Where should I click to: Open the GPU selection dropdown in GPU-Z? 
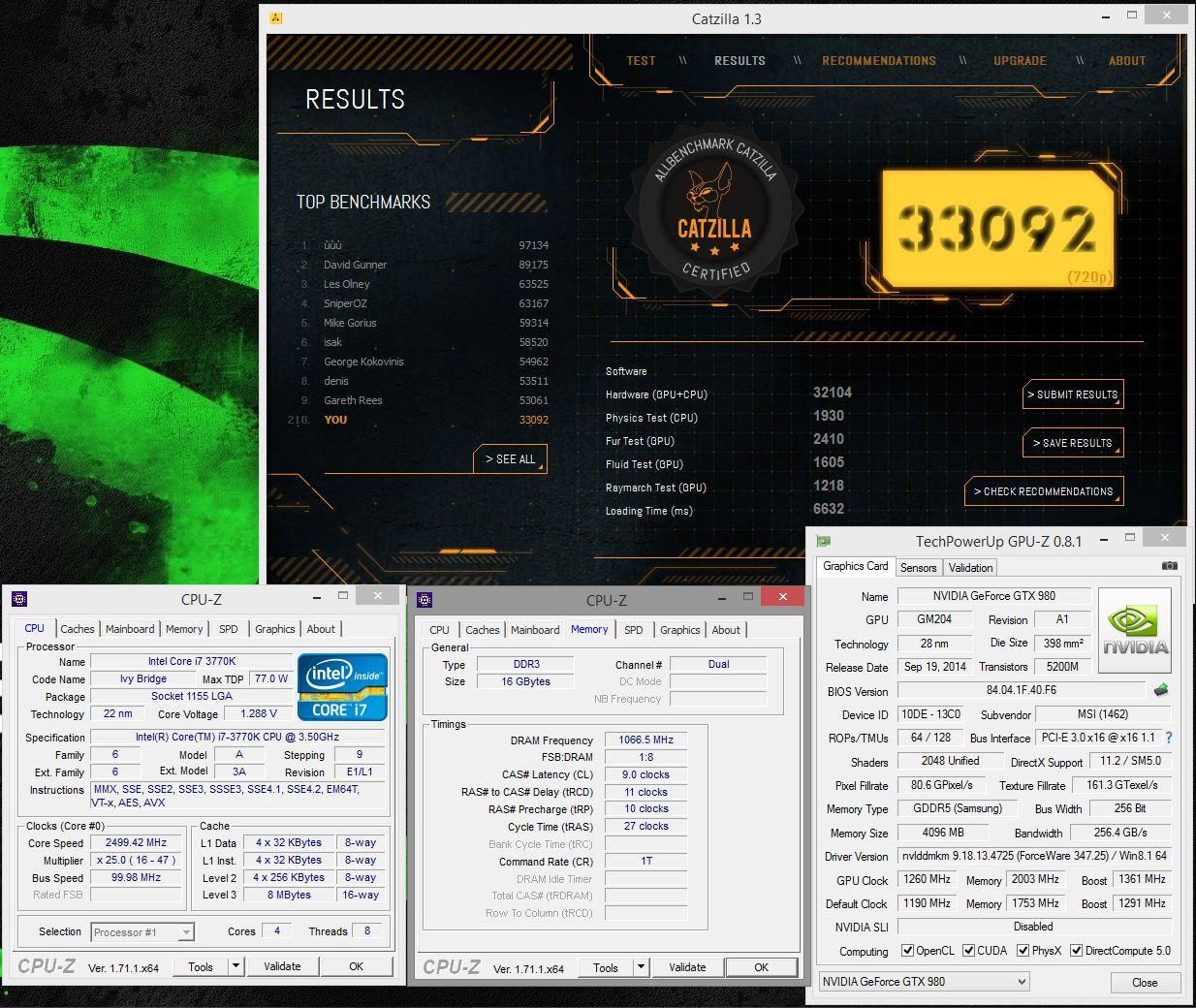(x=924, y=982)
